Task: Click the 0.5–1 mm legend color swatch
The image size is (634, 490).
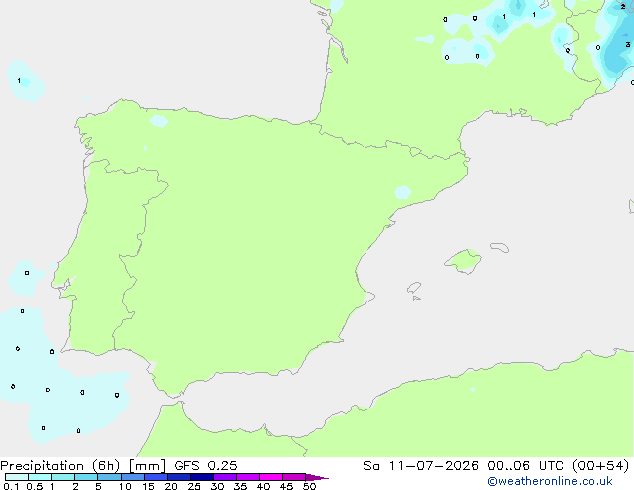Action: tap(40, 477)
